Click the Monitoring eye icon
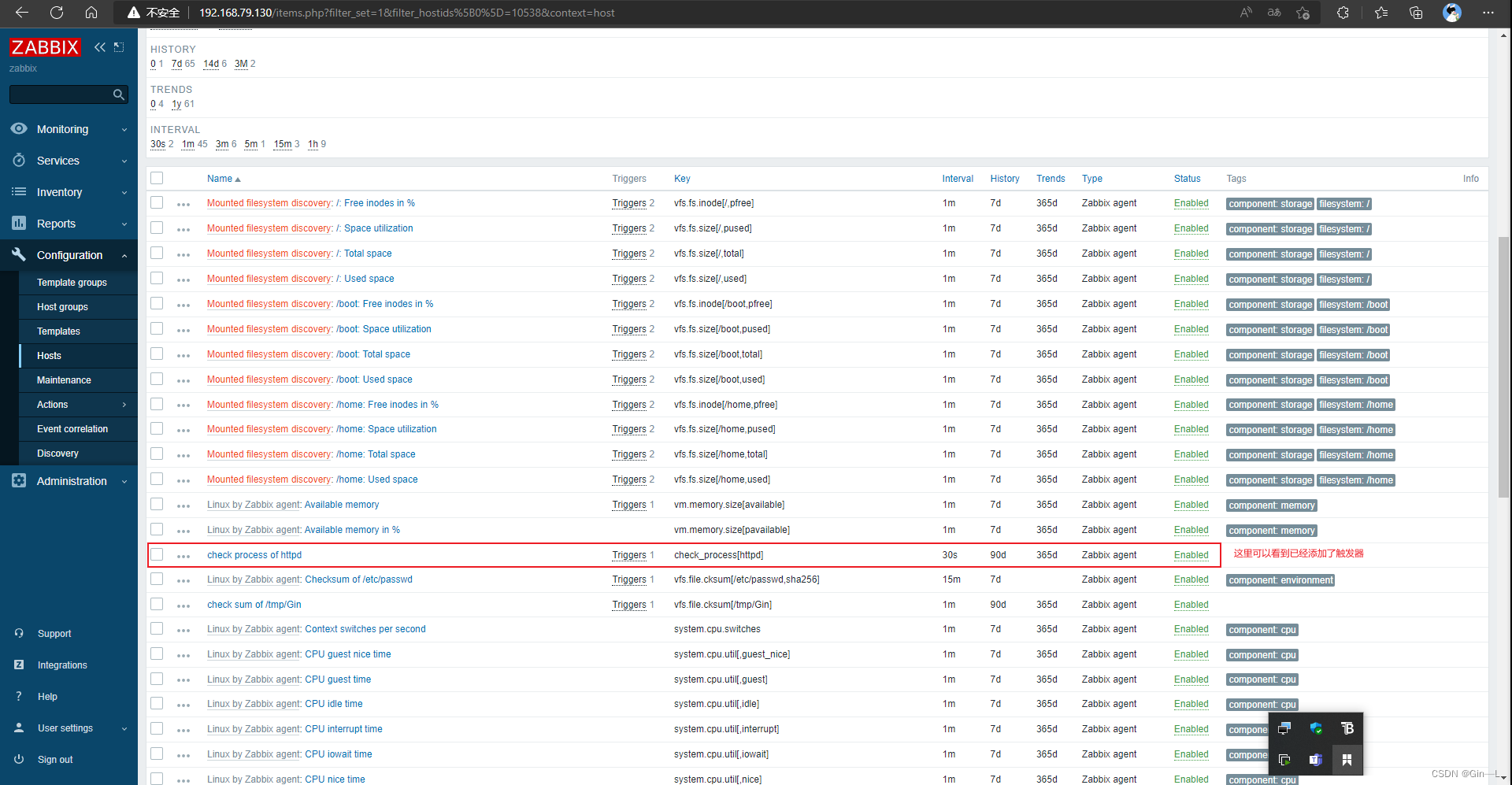This screenshot has height=785, width=1512. (x=19, y=128)
